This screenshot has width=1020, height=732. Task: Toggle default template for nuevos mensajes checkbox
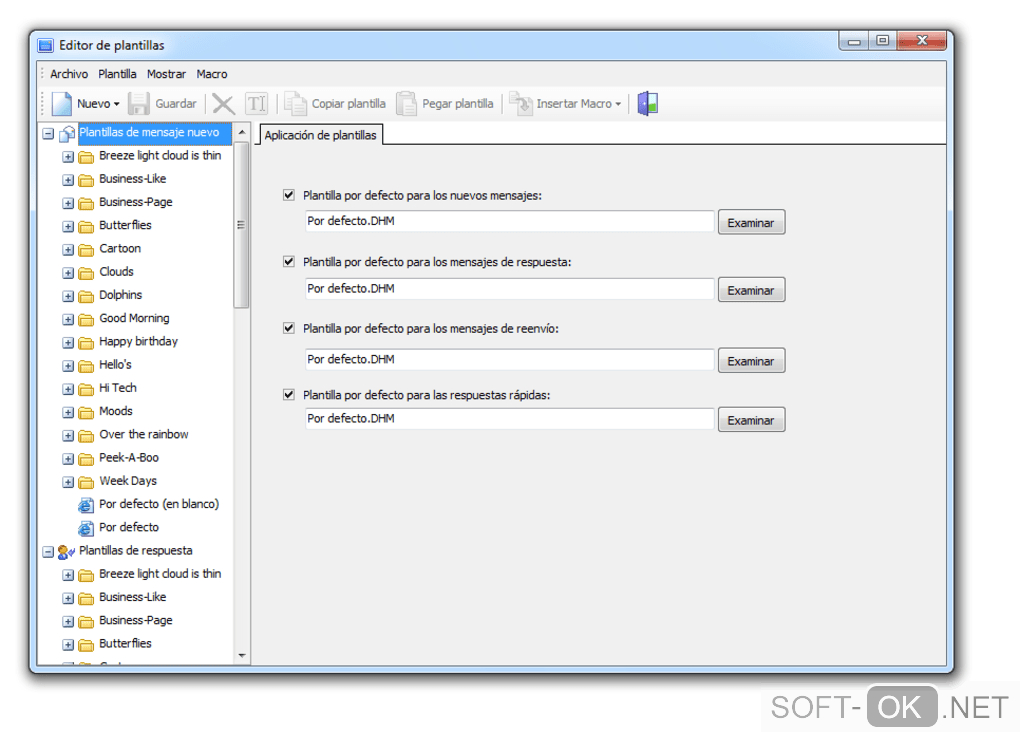(x=289, y=195)
